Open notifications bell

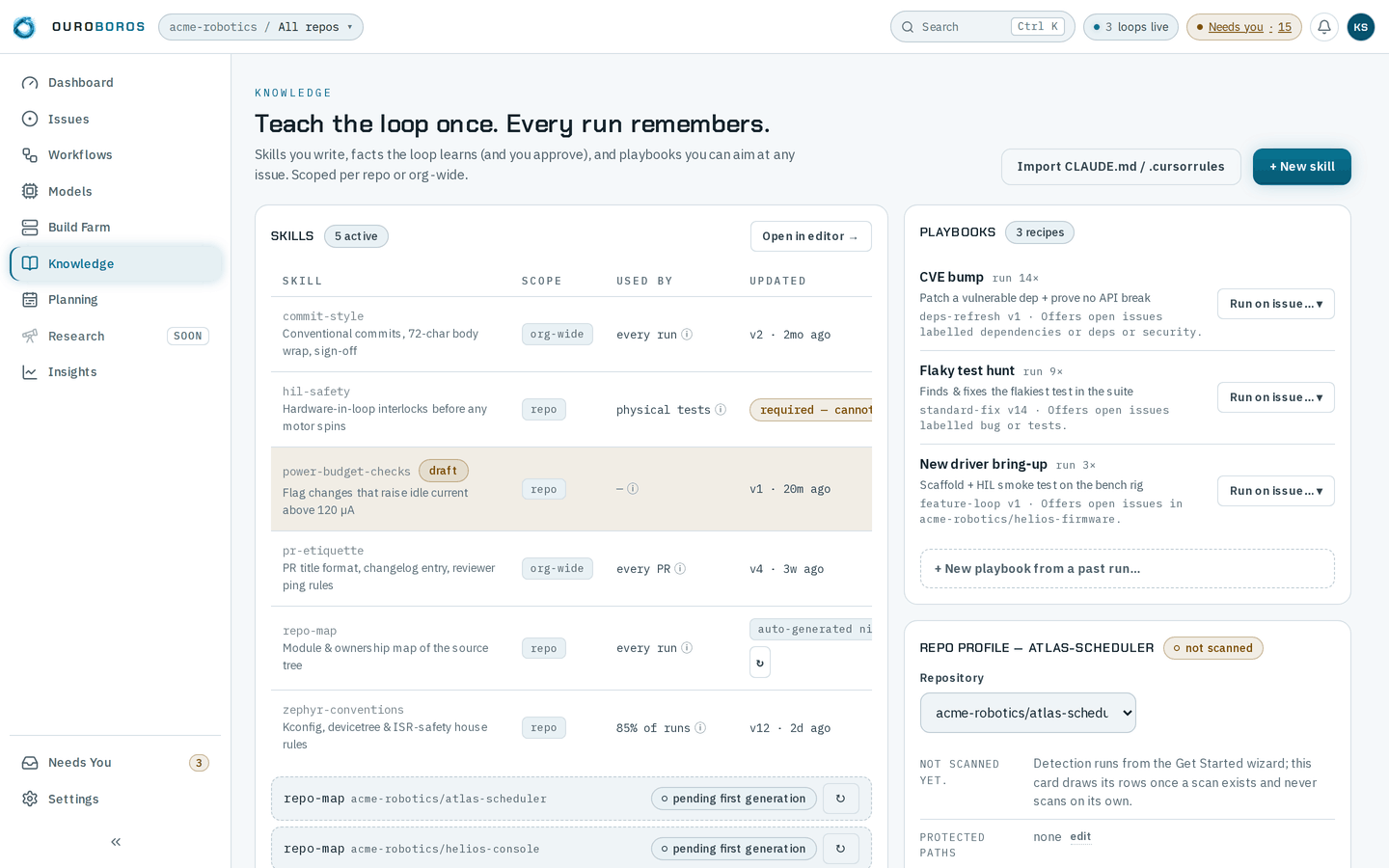pos(1324,27)
